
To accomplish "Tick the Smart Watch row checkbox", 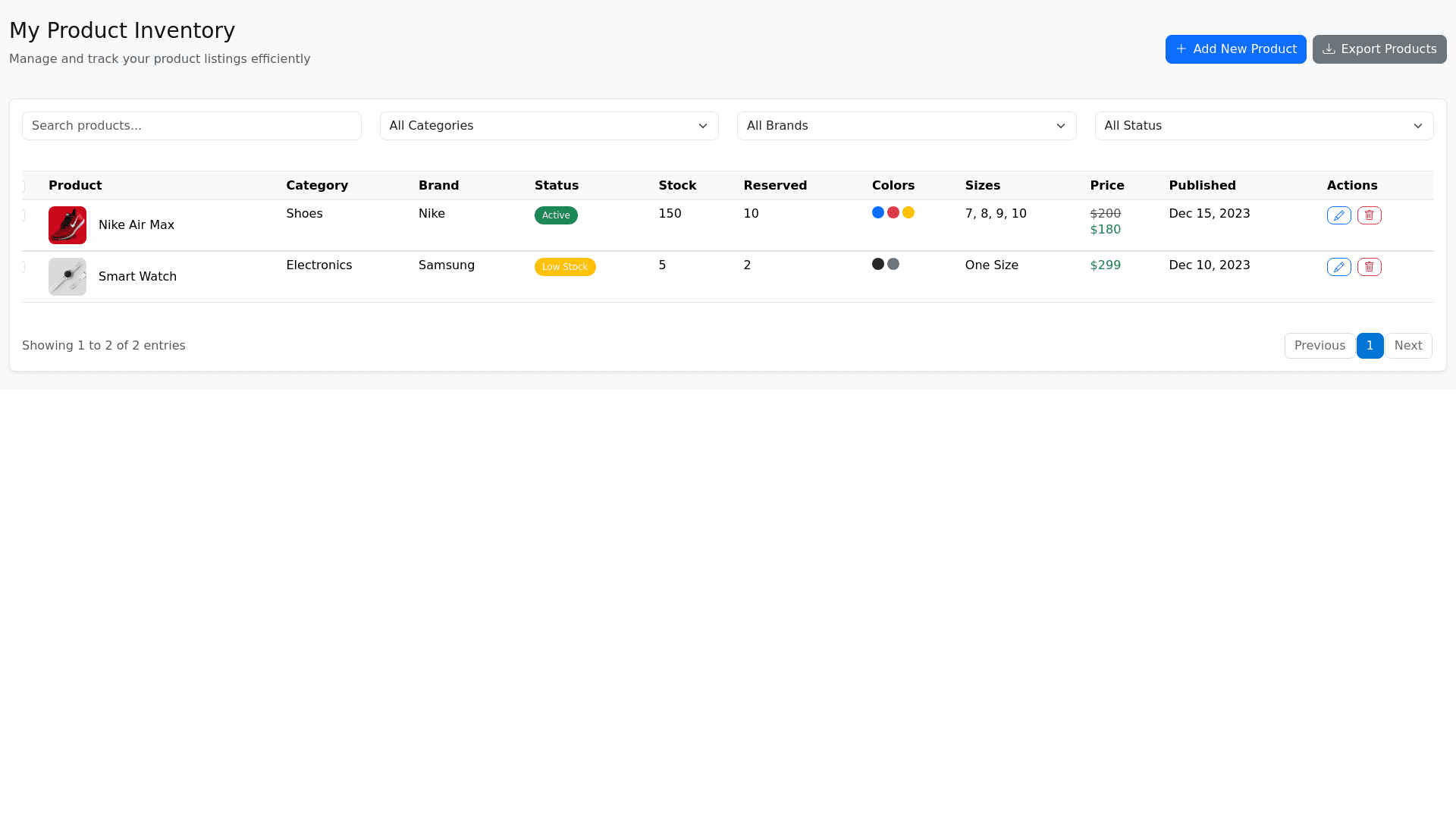I will 22,267.
